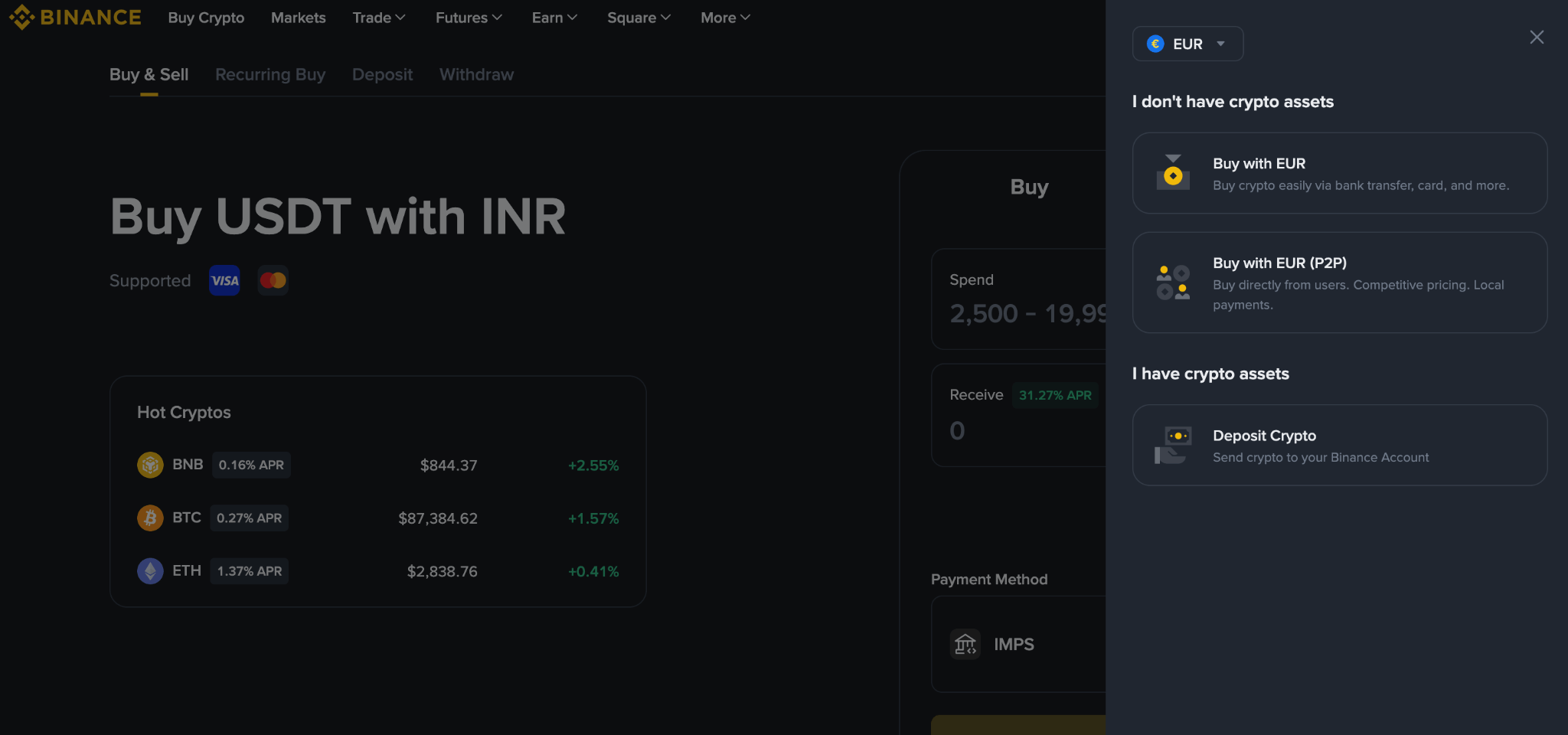Click the BTC coin icon
Image resolution: width=1568 pixels, height=735 pixels.
tap(150, 518)
